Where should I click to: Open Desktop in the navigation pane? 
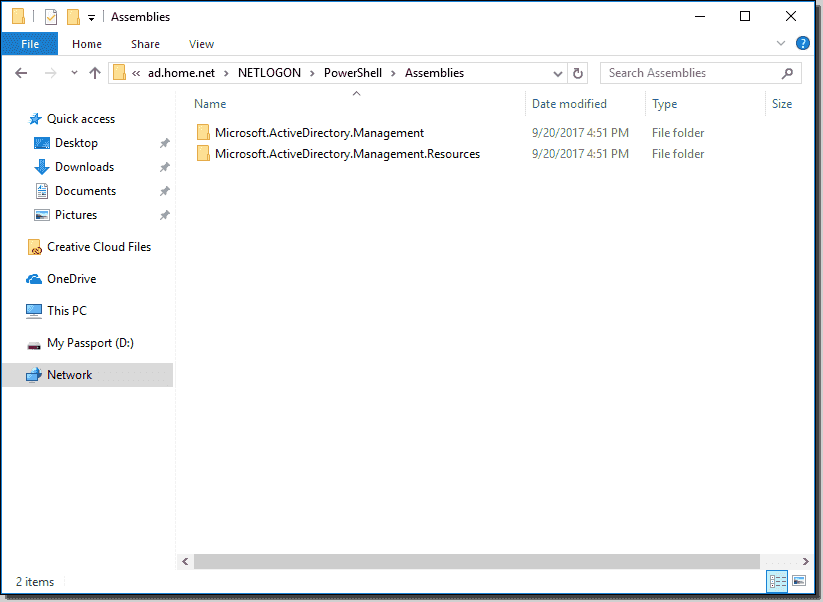point(76,143)
